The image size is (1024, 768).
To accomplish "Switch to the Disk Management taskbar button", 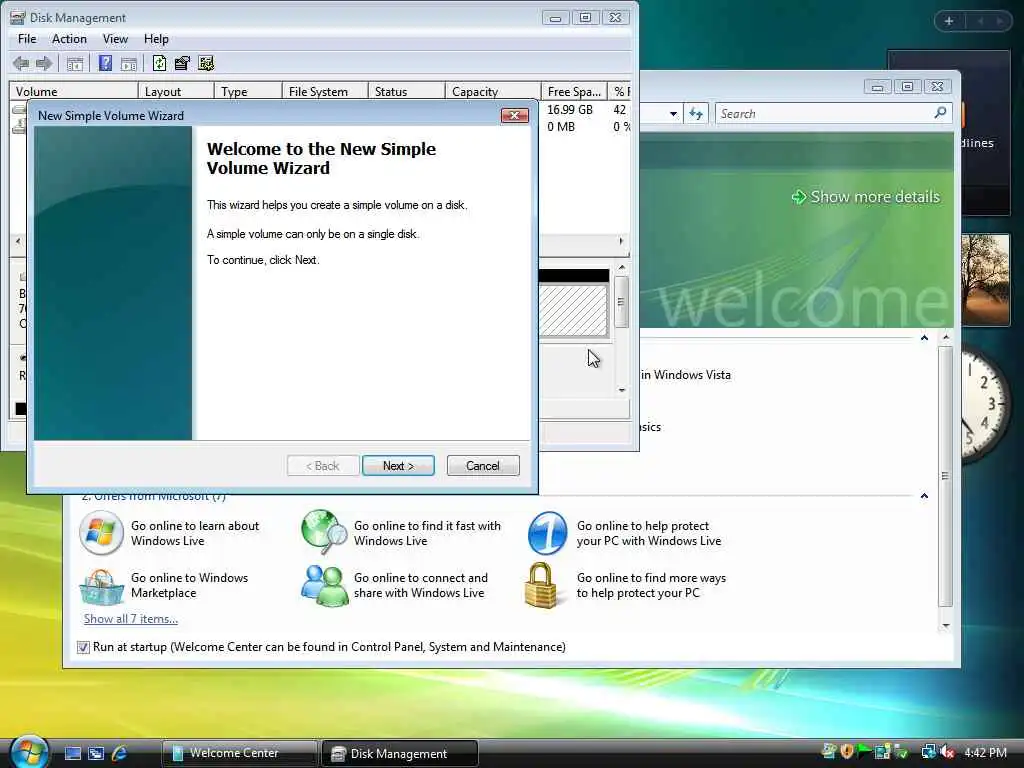I will coord(400,753).
